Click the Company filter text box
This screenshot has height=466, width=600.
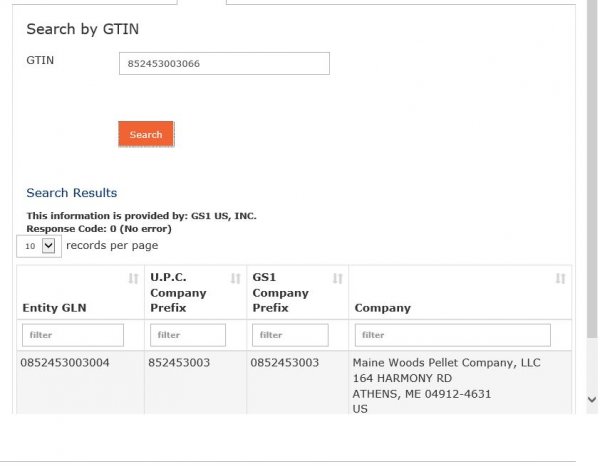pyautogui.click(x=452, y=335)
